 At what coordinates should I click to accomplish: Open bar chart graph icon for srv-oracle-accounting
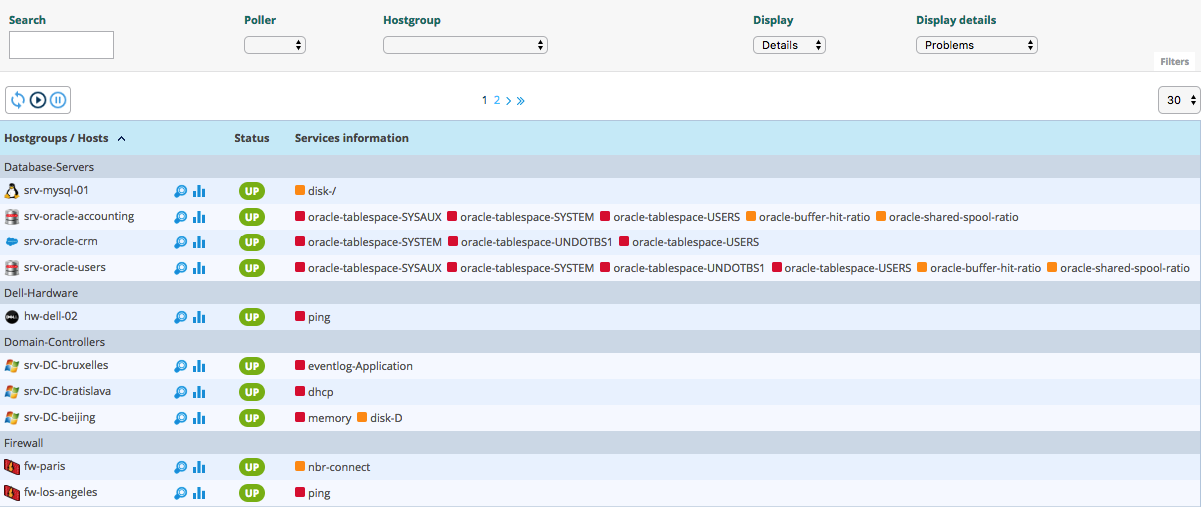(199, 216)
